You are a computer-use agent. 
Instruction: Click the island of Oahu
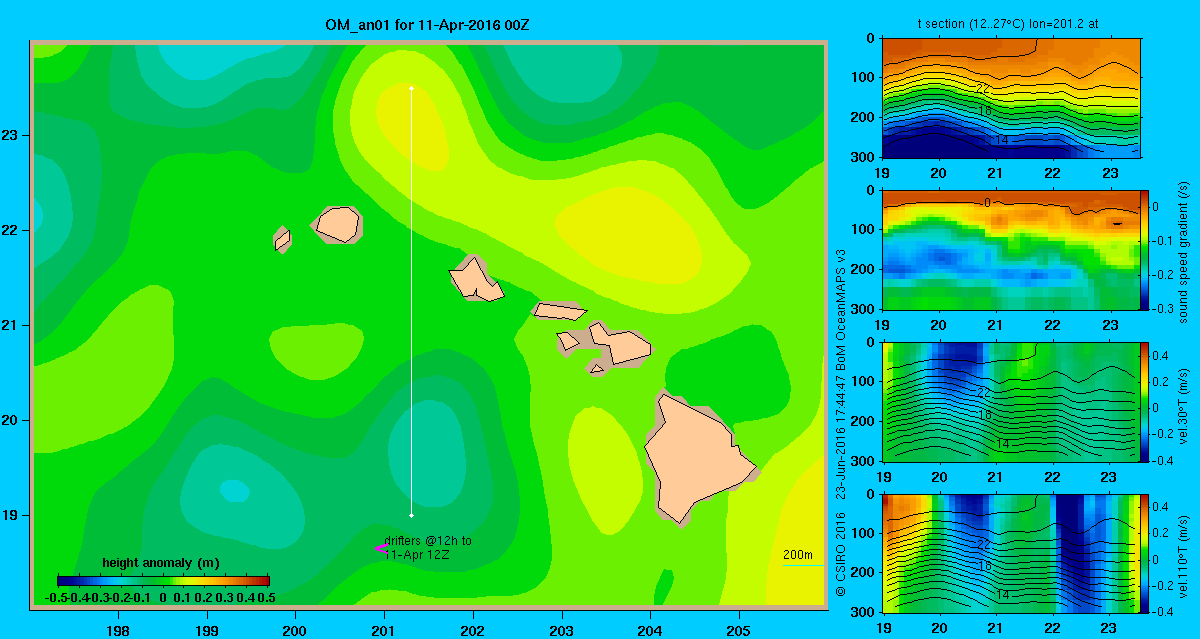[x=477, y=279]
